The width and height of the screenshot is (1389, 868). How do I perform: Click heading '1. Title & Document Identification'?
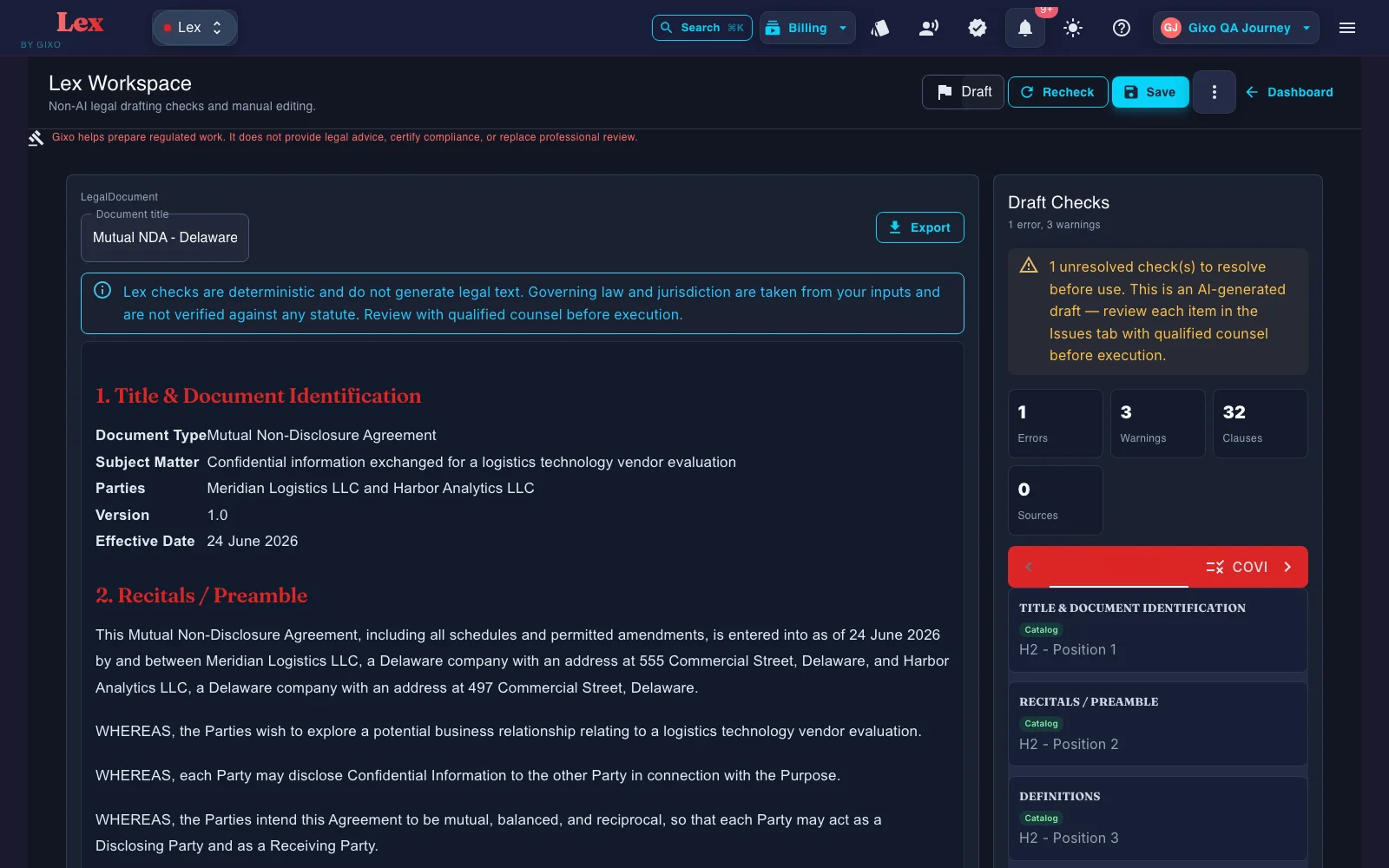258,396
